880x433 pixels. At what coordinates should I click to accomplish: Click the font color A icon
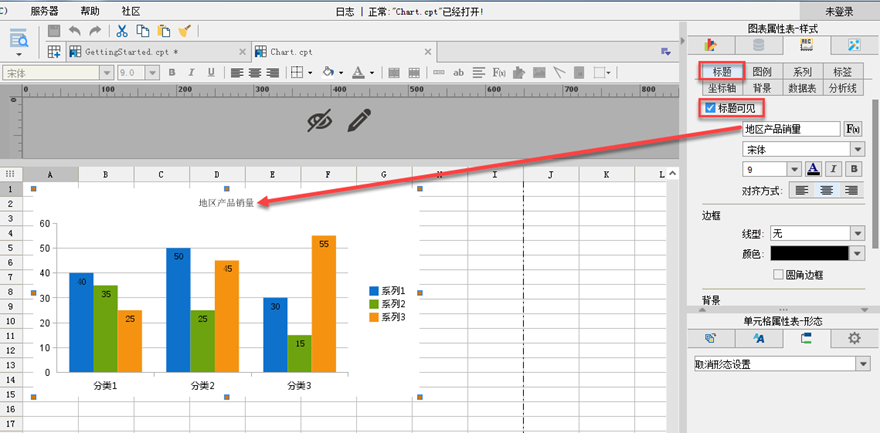[358, 72]
